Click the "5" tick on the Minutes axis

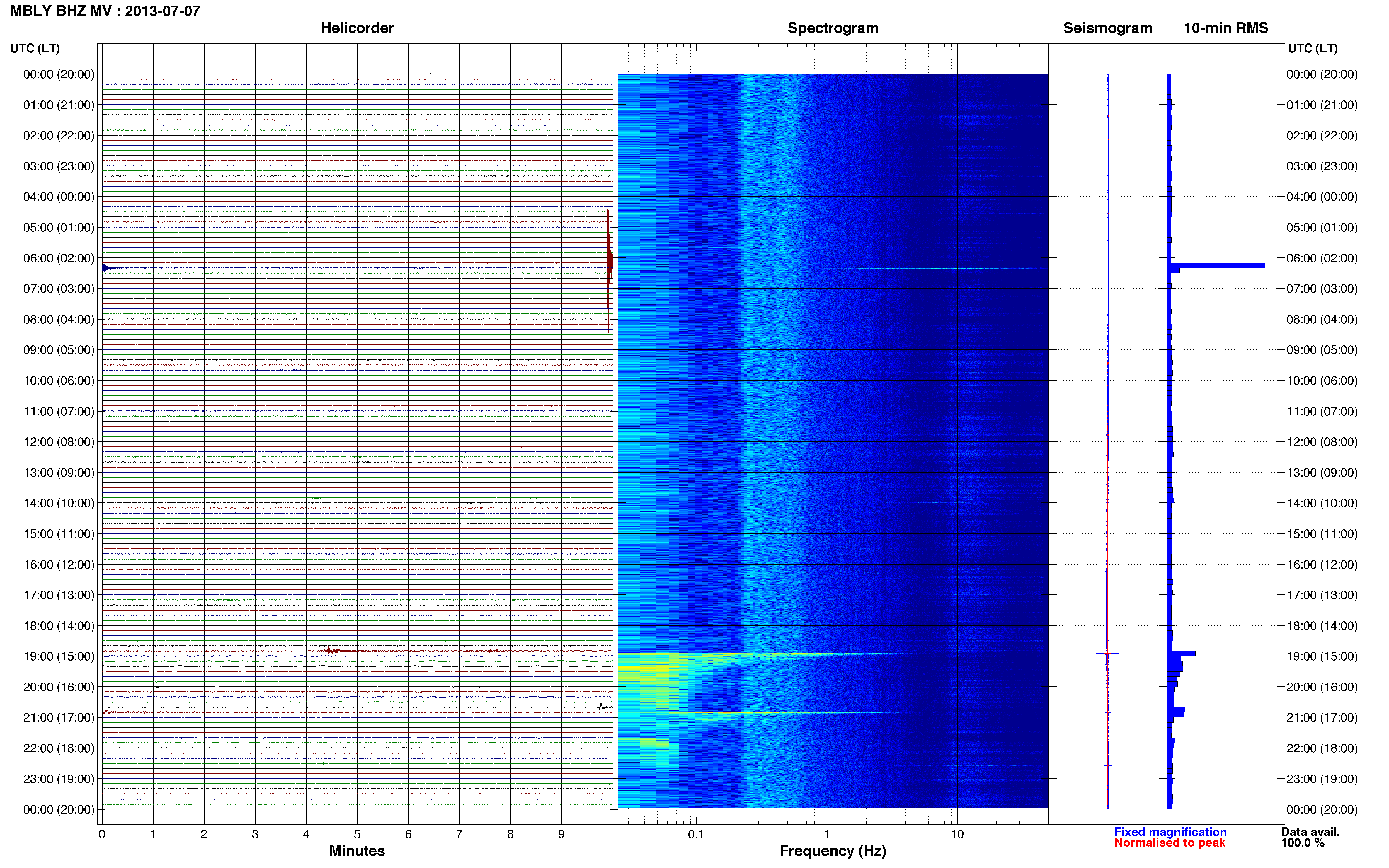(357, 834)
